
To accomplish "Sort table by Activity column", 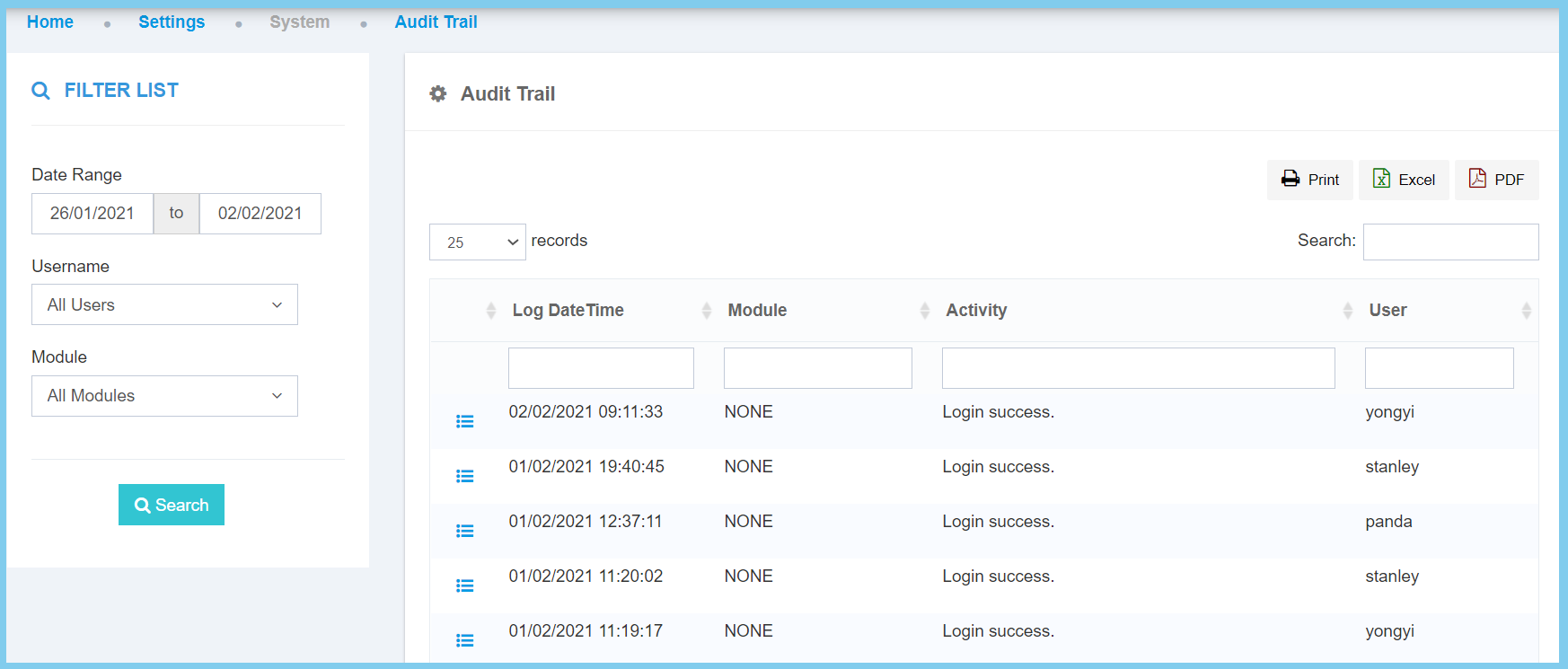I will point(976,310).
